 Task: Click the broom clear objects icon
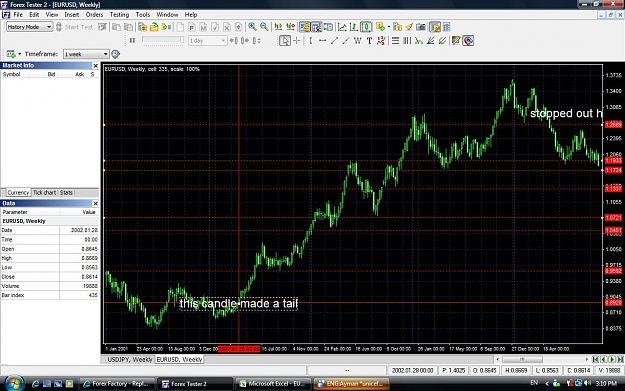coord(409,27)
